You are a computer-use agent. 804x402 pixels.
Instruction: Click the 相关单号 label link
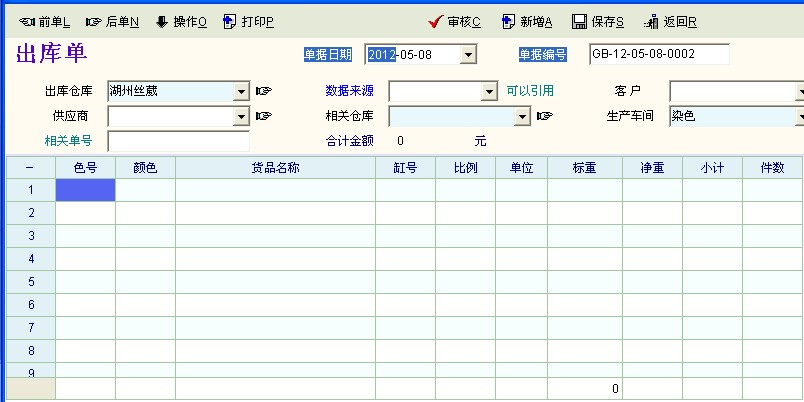(x=68, y=141)
